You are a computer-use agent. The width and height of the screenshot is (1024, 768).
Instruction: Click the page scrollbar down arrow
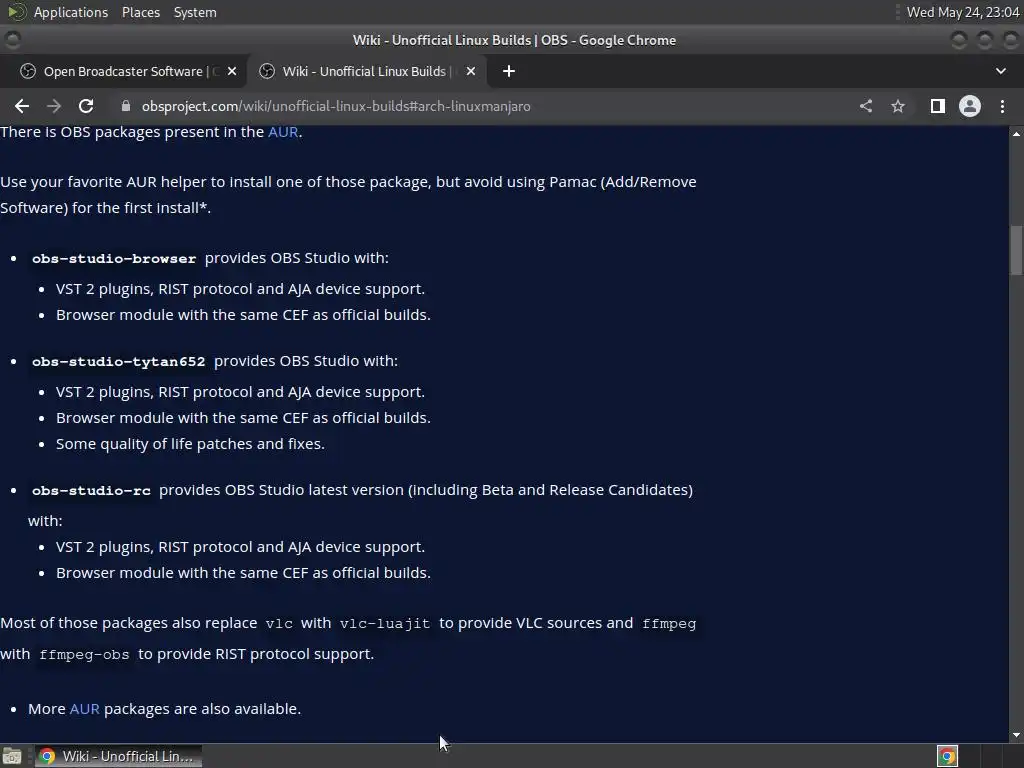pos(1016,735)
